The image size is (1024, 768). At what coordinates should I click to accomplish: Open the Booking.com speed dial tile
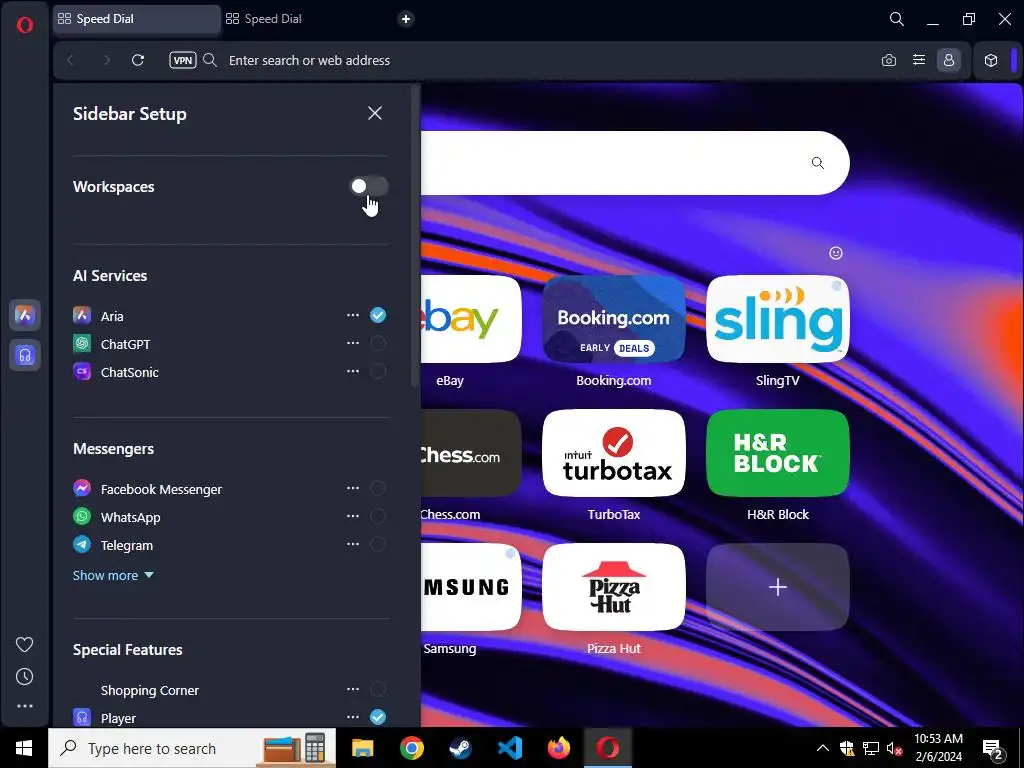(614, 319)
